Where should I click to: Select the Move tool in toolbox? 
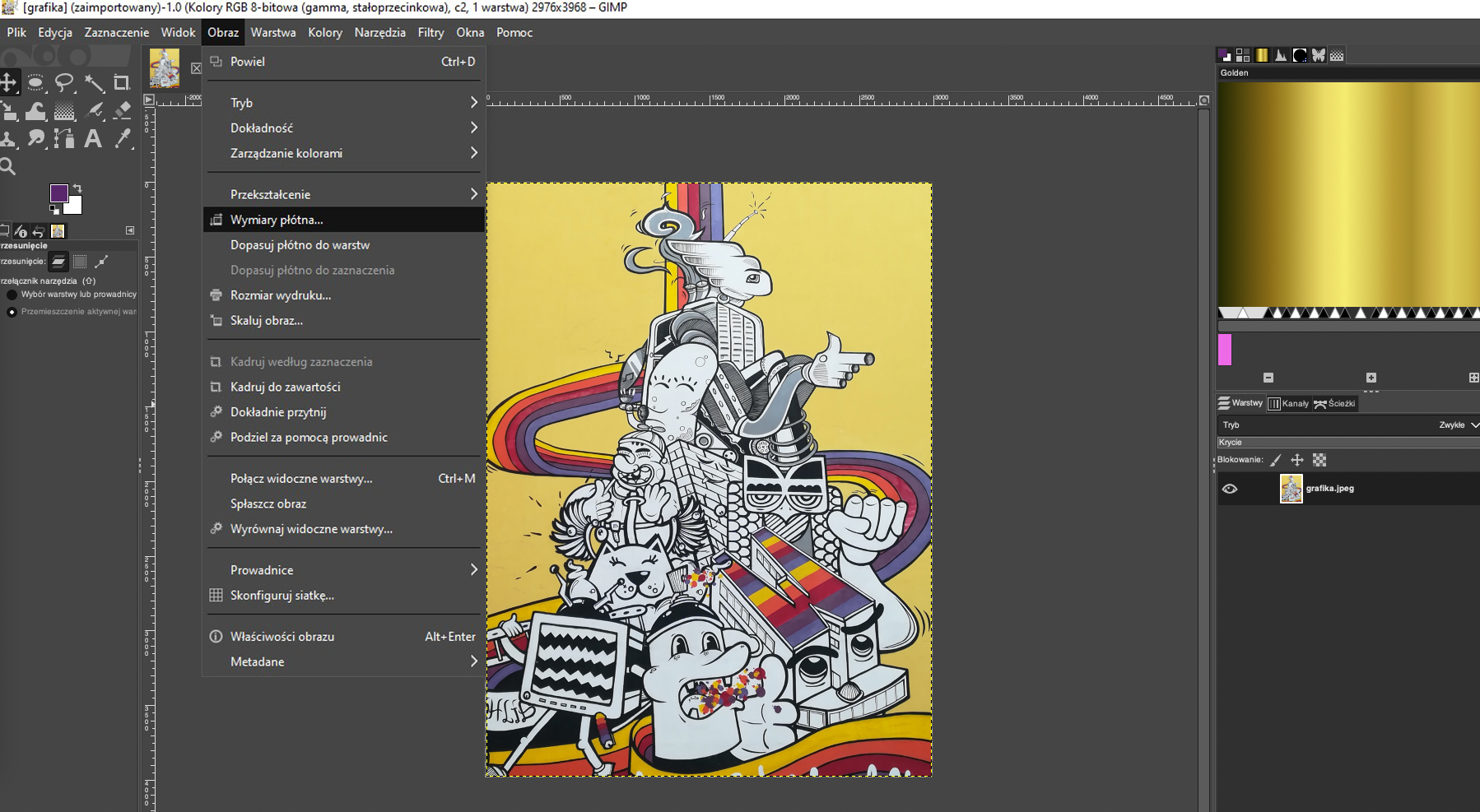click(8, 82)
